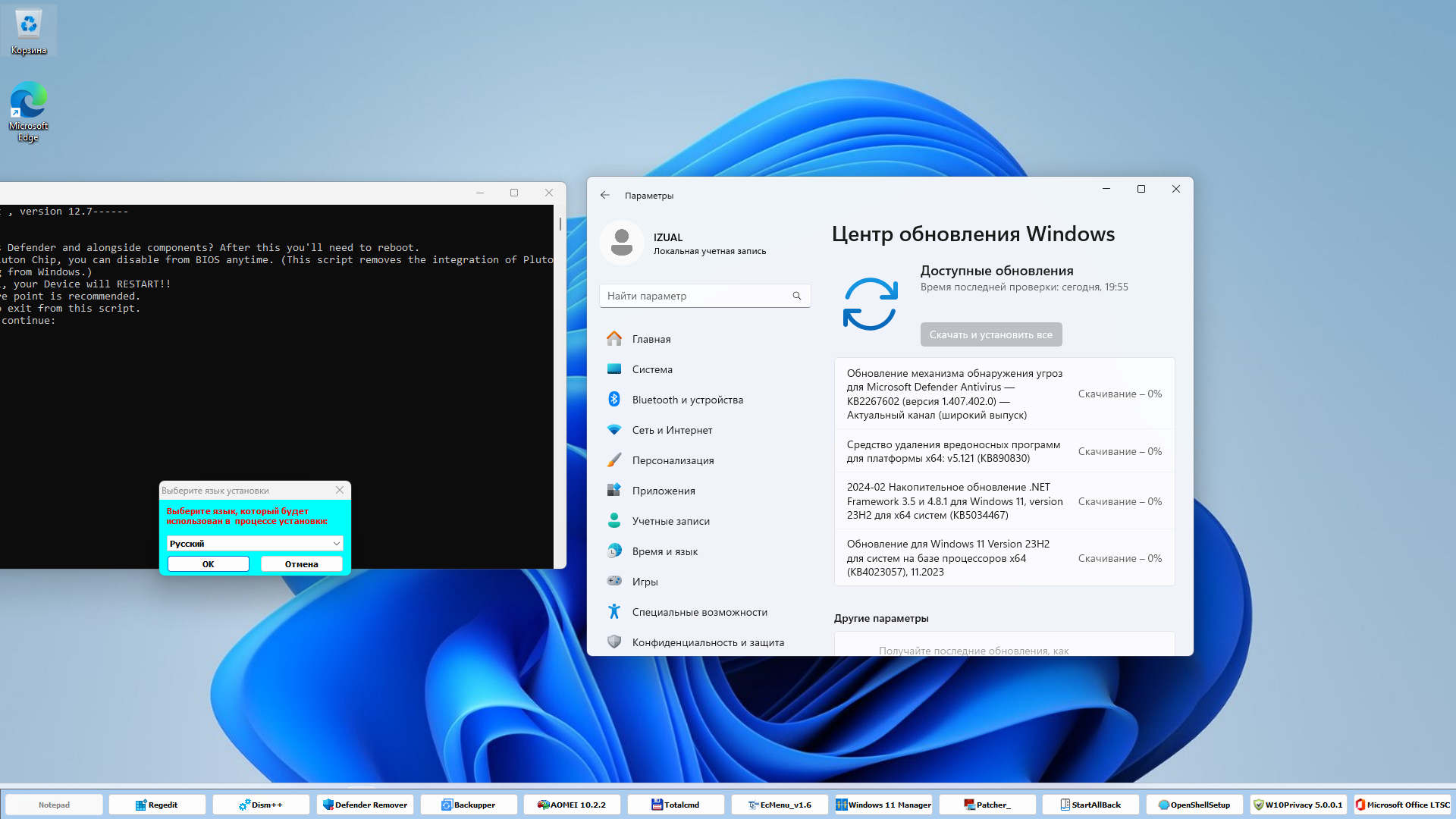Select Сеть и Интернет navigation item

coord(705,430)
